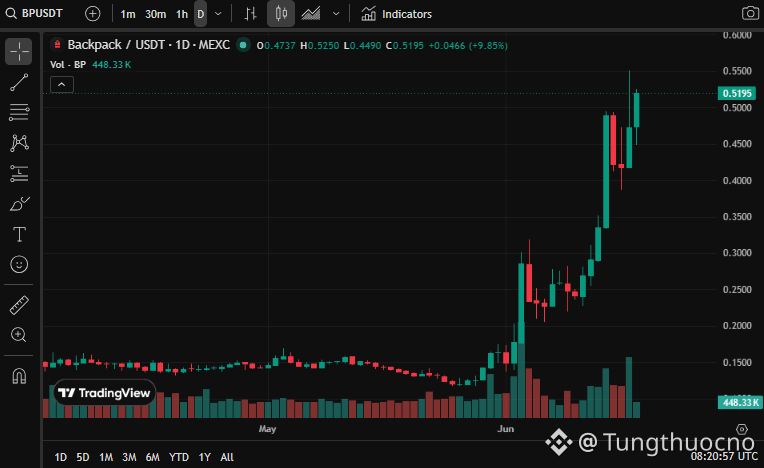Open the TradingView logo link

pyautogui.click(x=104, y=393)
